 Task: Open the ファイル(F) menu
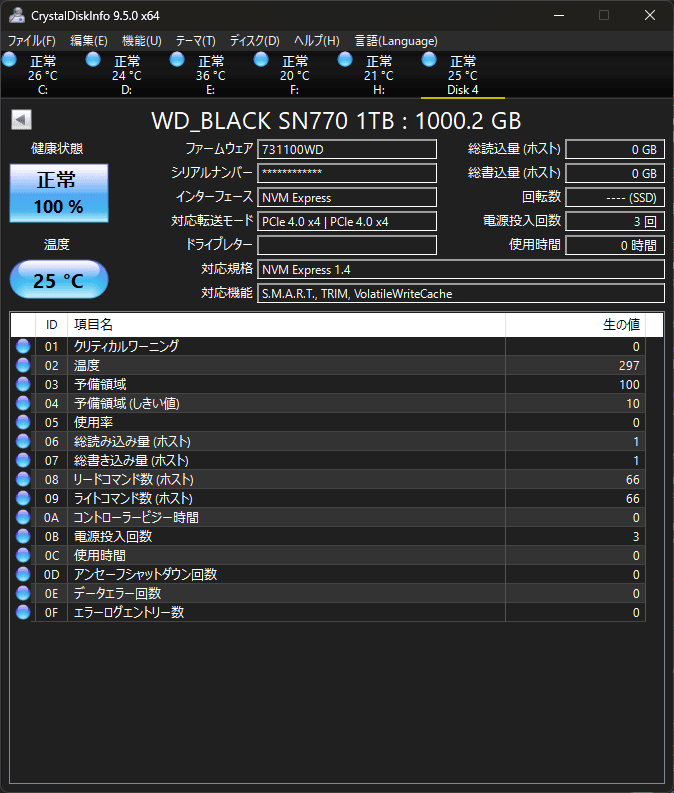32,41
